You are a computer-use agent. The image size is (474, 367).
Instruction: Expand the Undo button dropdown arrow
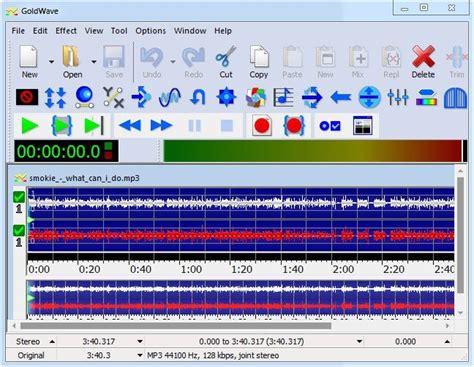pos(173,62)
